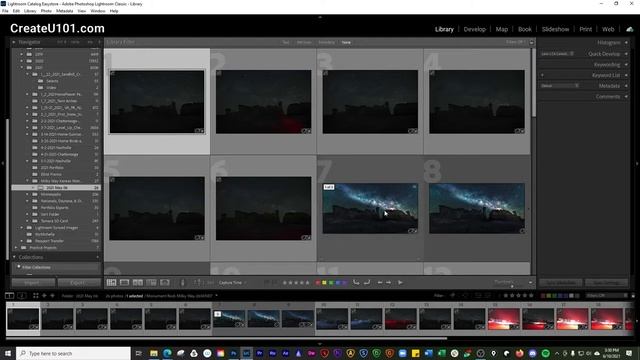This screenshot has width=640, height=360.
Task: Go forward in filmstrip navigation
Action: point(52,296)
